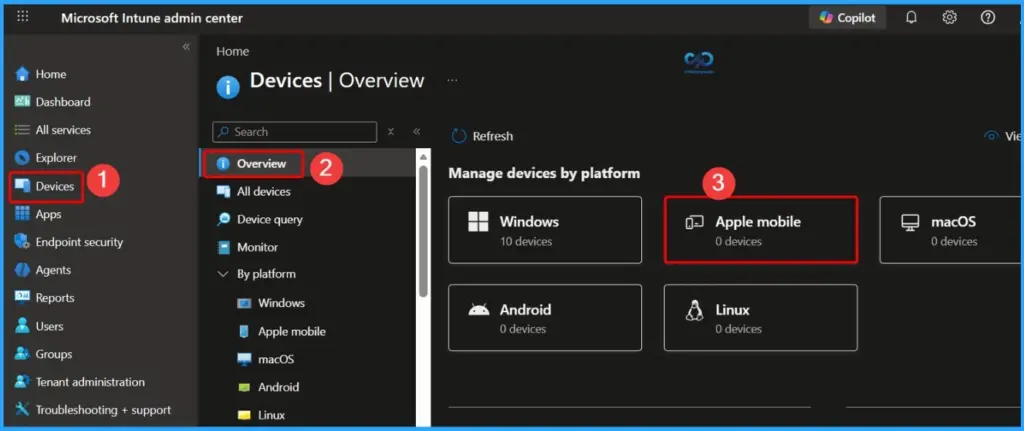Image resolution: width=1024 pixels, height=431 pixels.
Task: Click the All services icon
Action: [22, 130]
